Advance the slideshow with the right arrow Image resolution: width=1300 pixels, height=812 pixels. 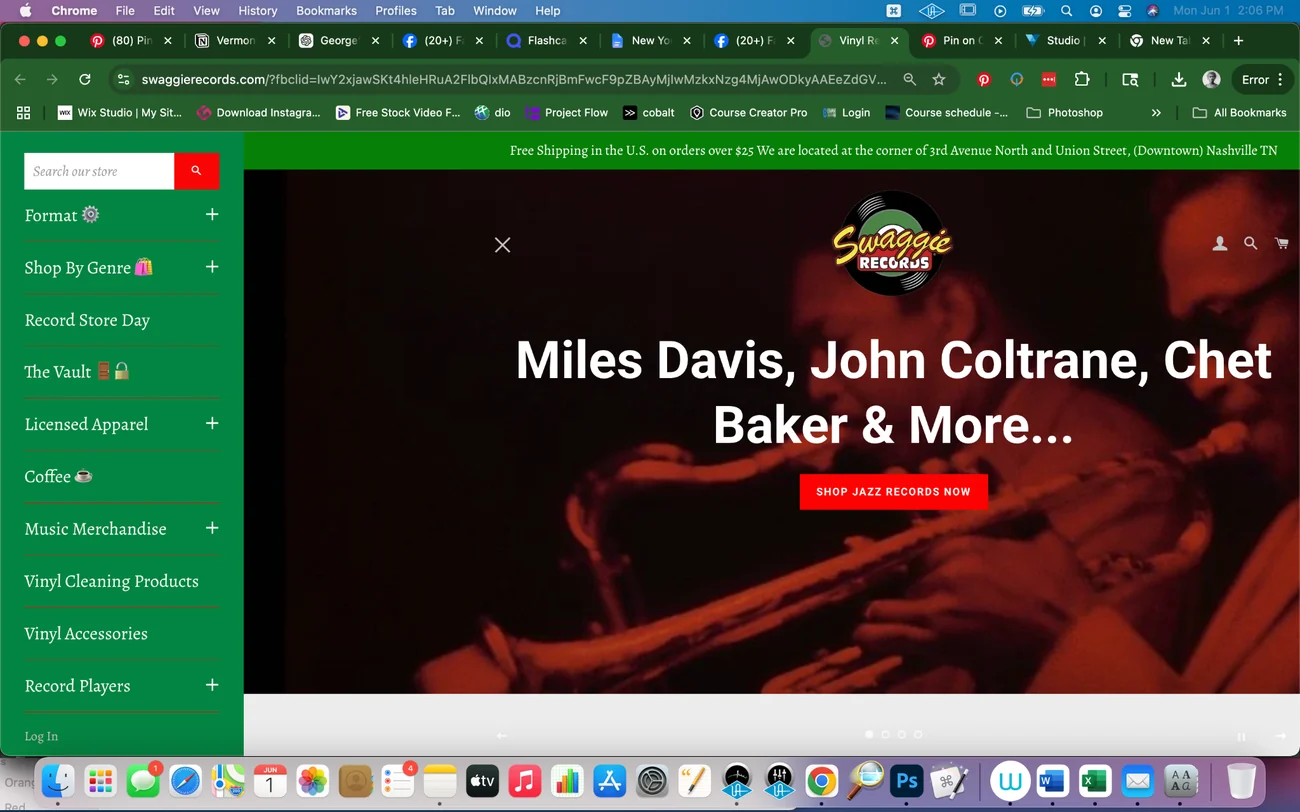click(x=1280, y=736)
